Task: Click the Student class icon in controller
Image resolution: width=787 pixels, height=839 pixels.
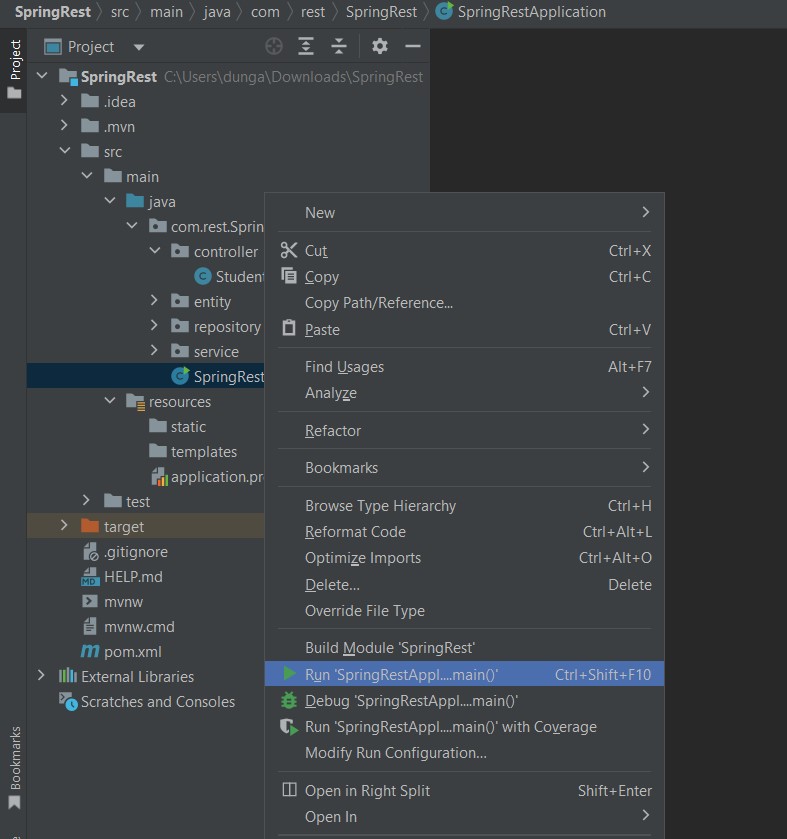Action: (x=202, y=276)
